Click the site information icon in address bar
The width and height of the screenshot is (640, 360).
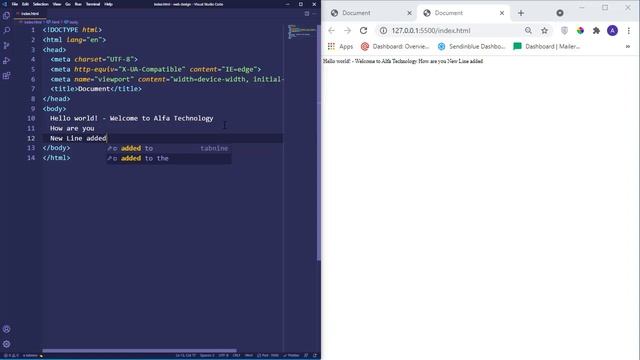pos(383,31)
